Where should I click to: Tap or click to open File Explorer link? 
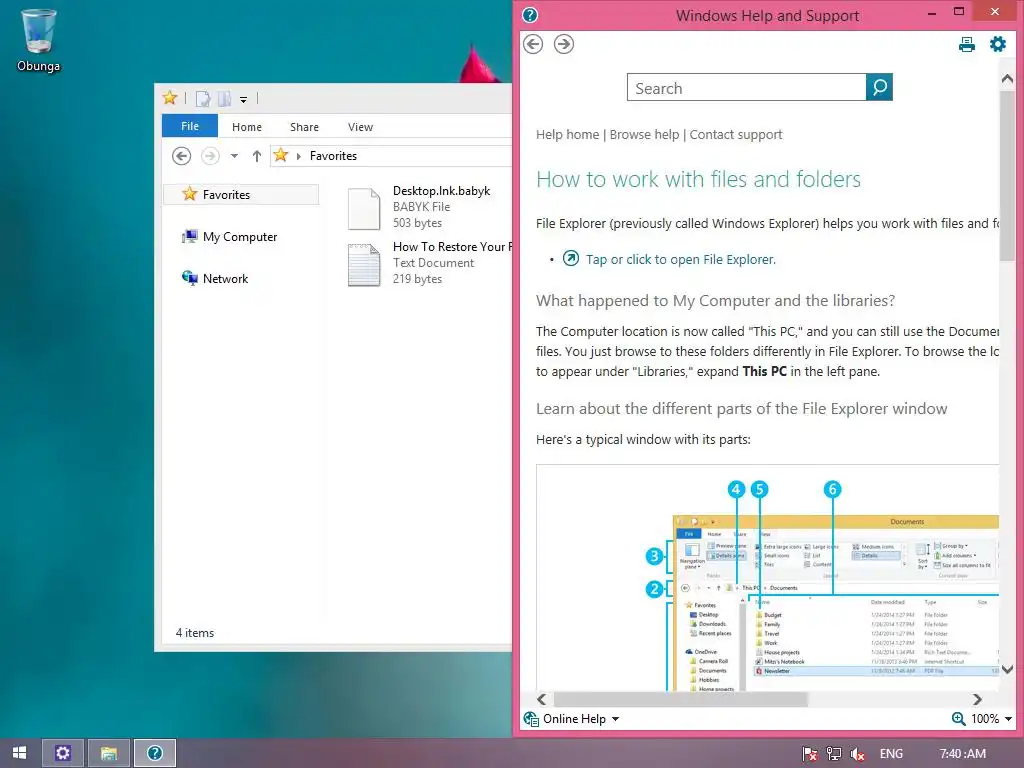[680, 259]
